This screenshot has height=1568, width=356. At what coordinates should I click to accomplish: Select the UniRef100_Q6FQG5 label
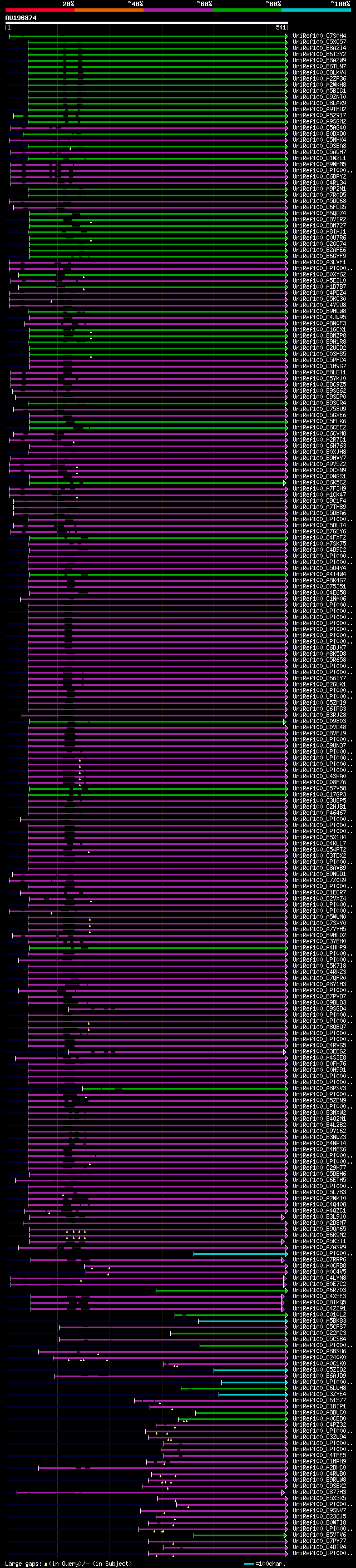click(x=319, y=207)
